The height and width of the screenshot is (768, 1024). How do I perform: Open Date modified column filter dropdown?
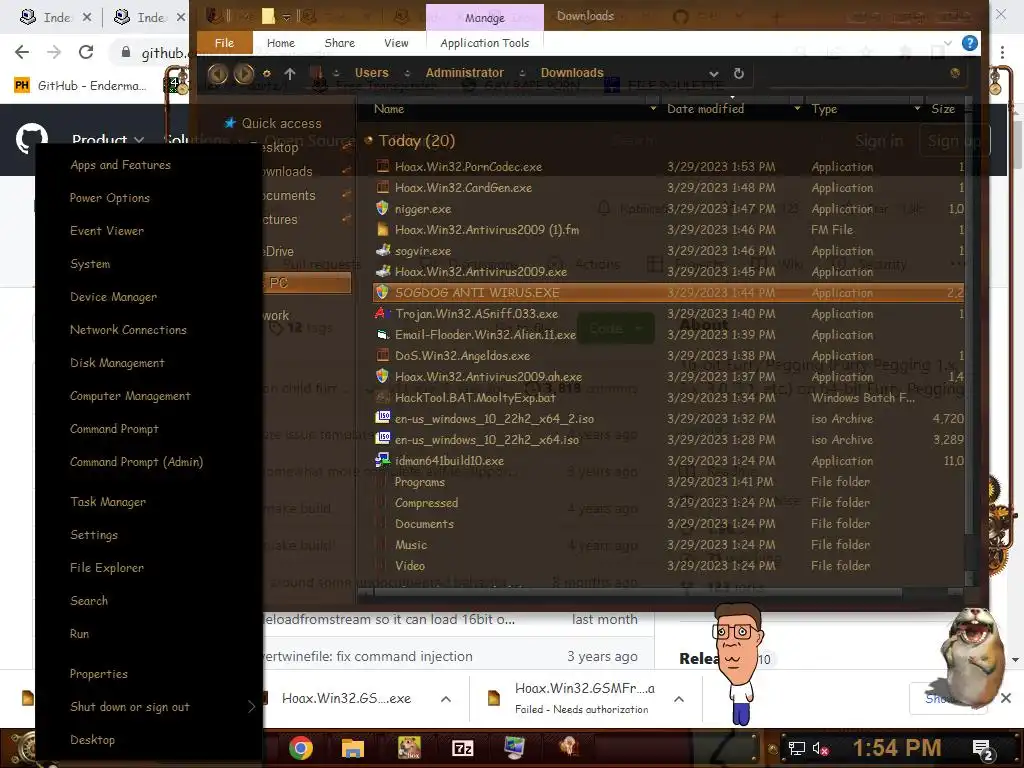point(797,108)
